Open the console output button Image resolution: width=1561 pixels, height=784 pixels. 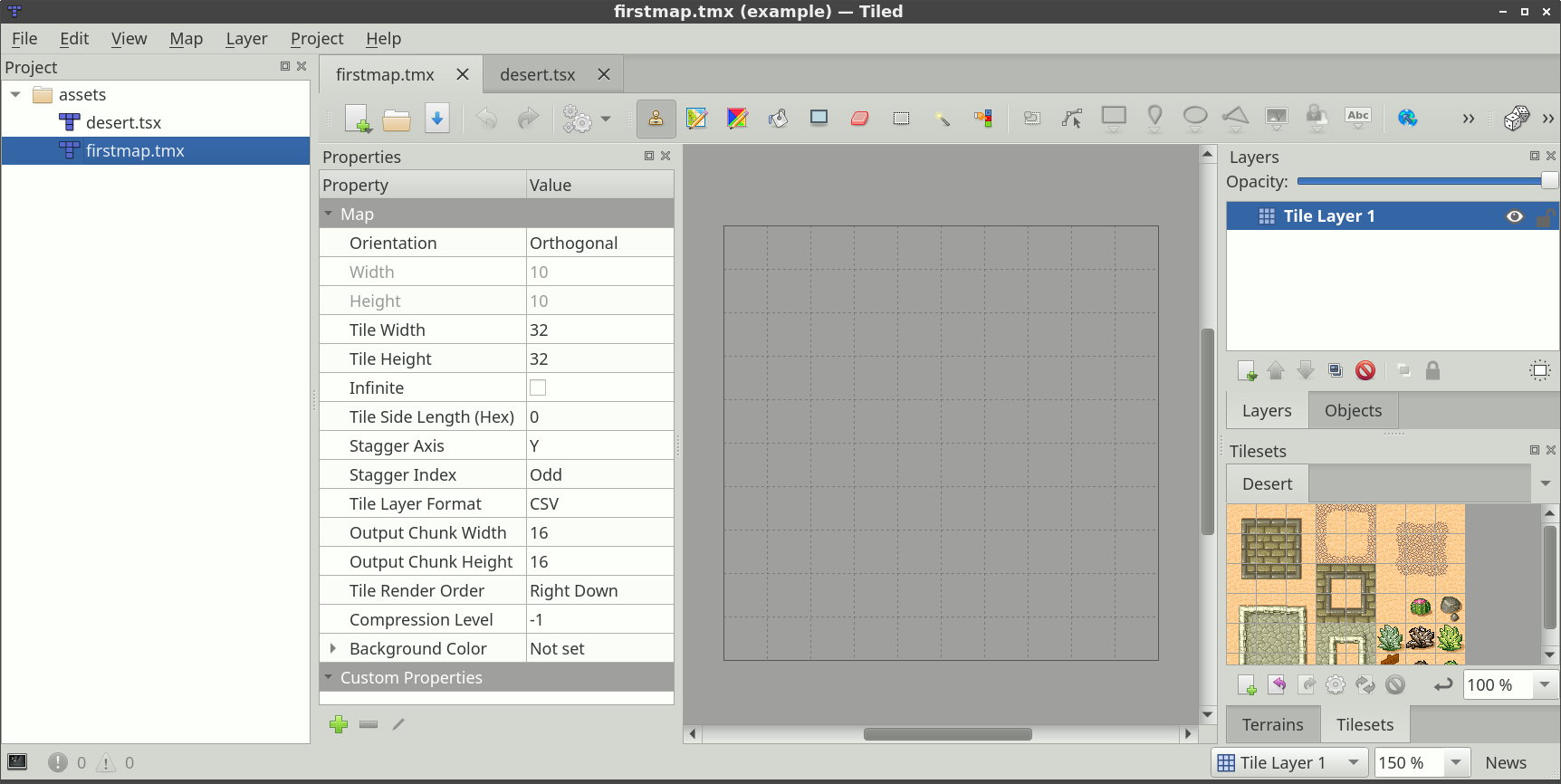[x=17, y=762]
